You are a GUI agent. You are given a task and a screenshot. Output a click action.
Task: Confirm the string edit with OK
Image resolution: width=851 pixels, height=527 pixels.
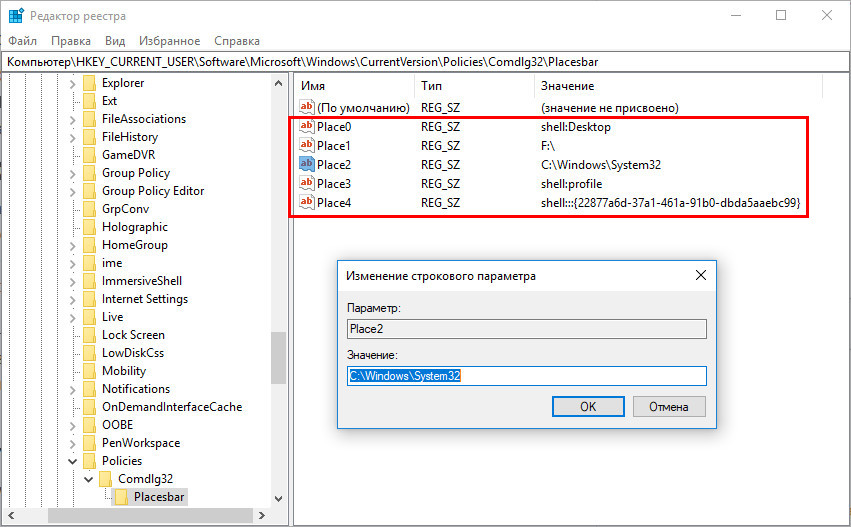(588, 407)
